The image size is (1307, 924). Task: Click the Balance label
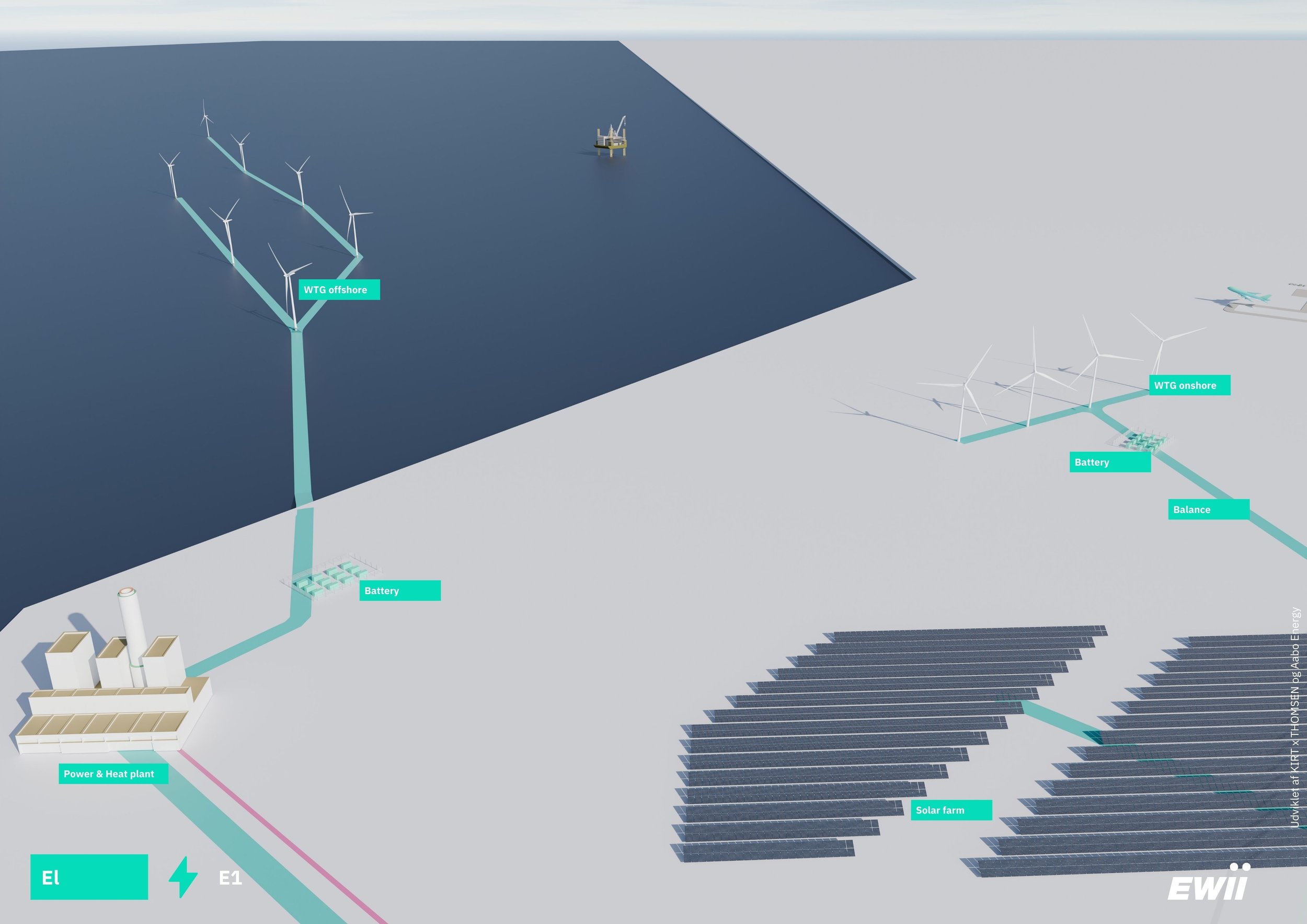(x=1209, y=509)
